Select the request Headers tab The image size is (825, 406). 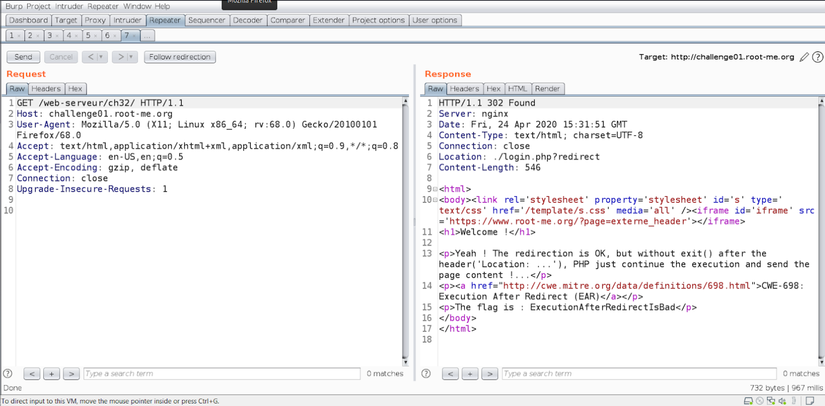point(45,89)
